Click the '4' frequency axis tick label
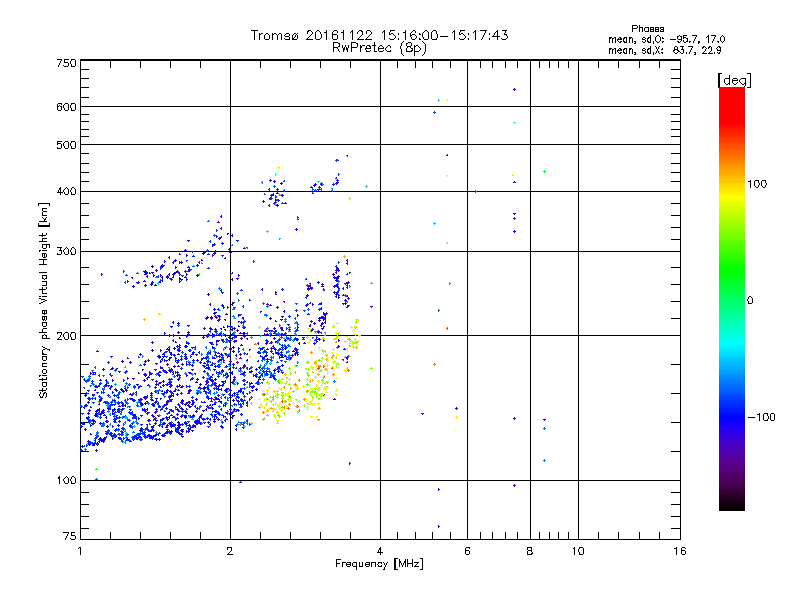This screenshot has width=800, height=600. (380, 551)
